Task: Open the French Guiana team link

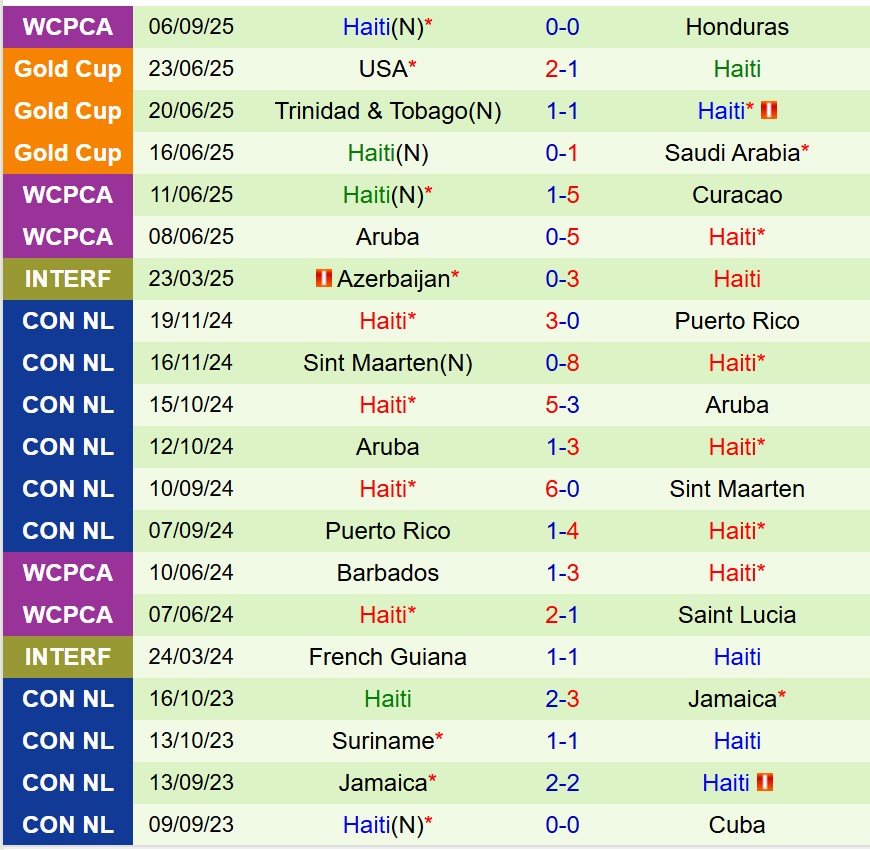Action: [388, 657]
